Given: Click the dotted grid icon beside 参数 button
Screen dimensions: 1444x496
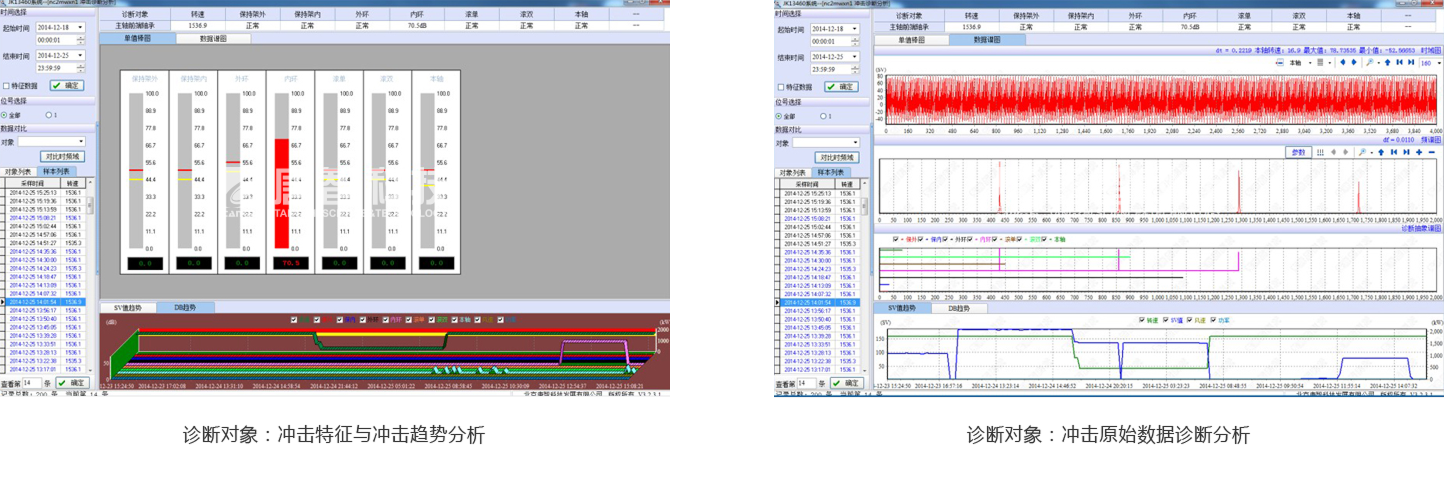Looking at the screenshot, I should tap(1320, 152).
